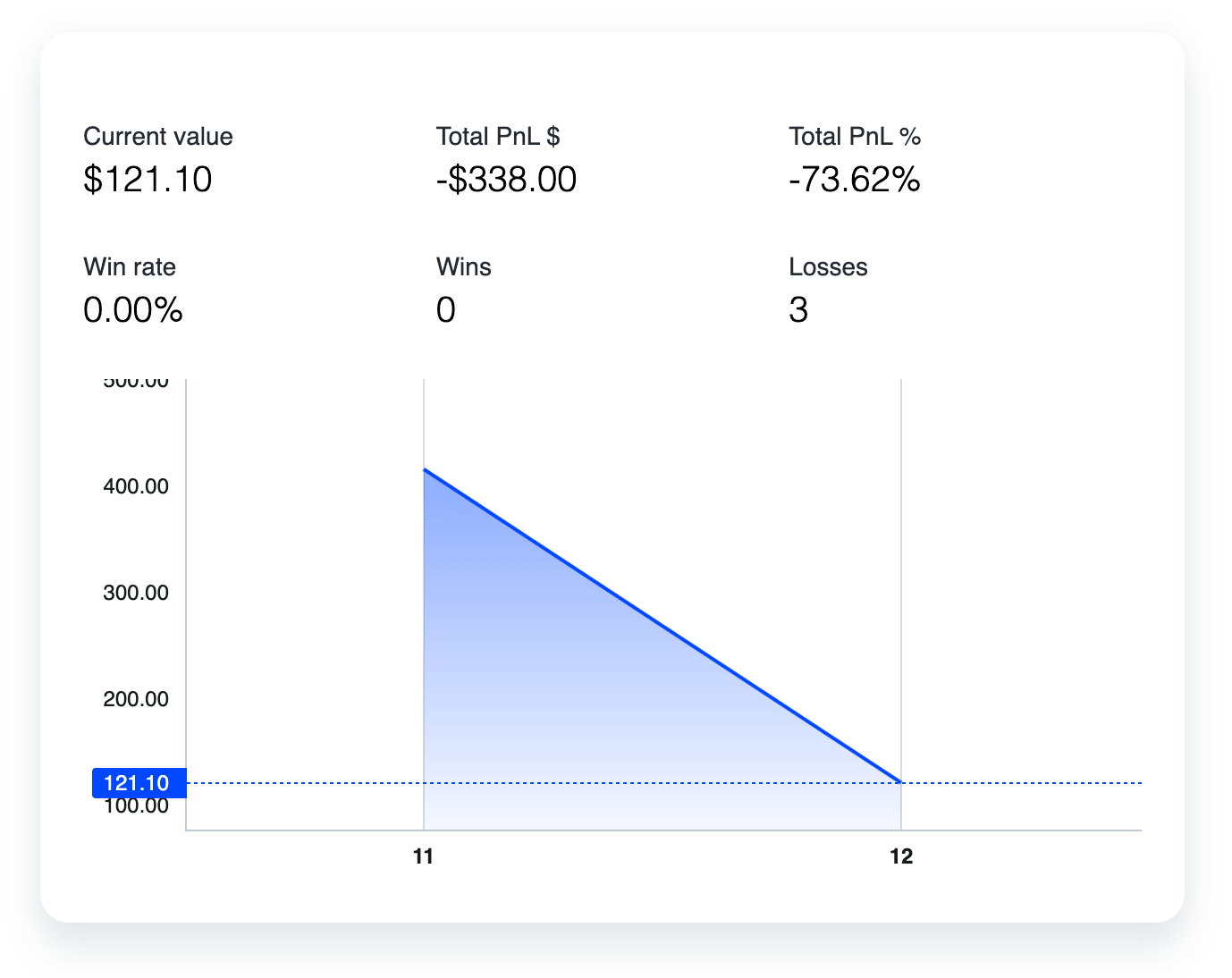Select the -$338.00 loss figure
The width and height of the screenshot is (1232, 978).
click(x=506, y=180)
